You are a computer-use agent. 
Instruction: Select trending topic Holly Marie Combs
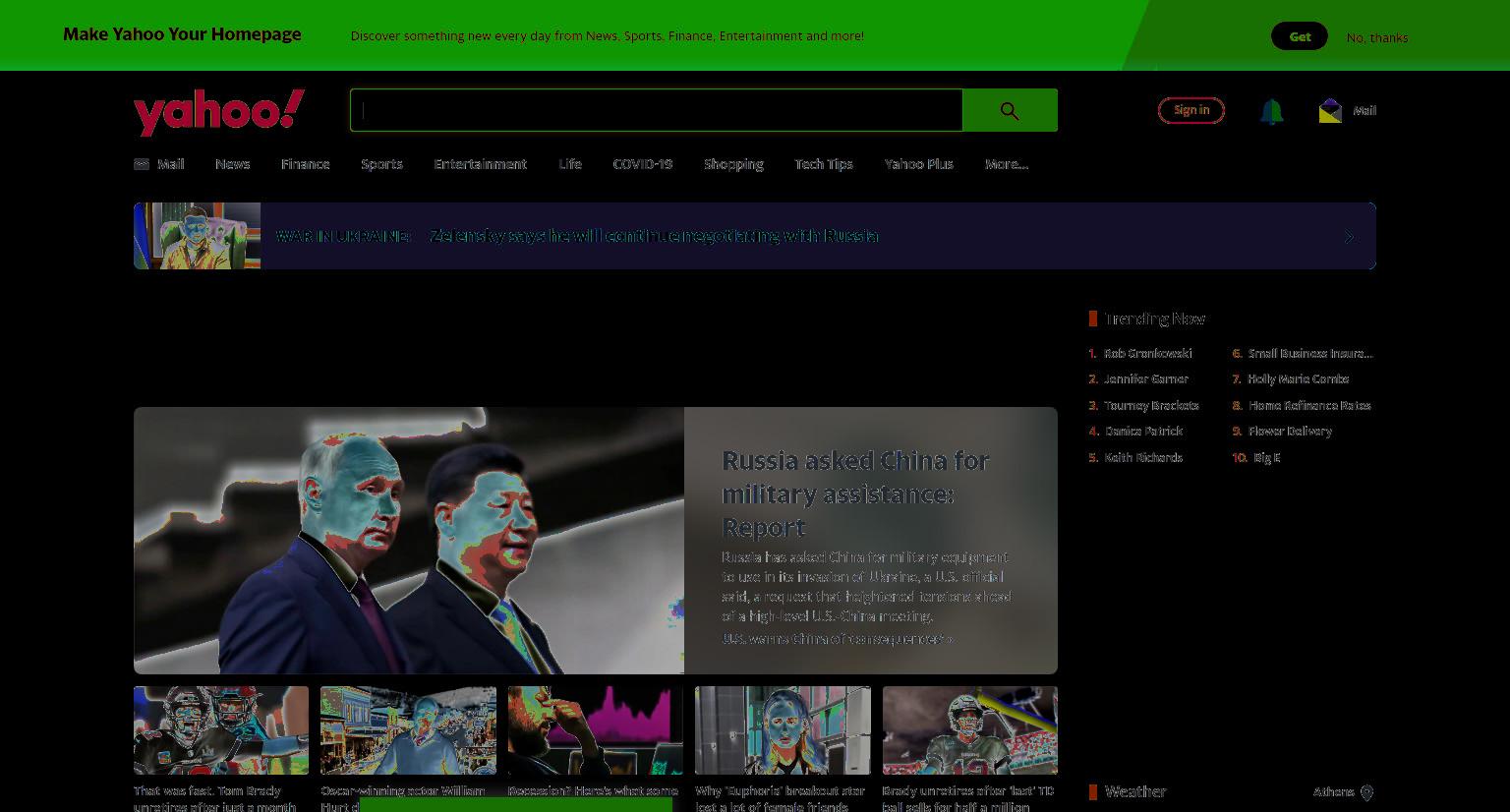1298,378
